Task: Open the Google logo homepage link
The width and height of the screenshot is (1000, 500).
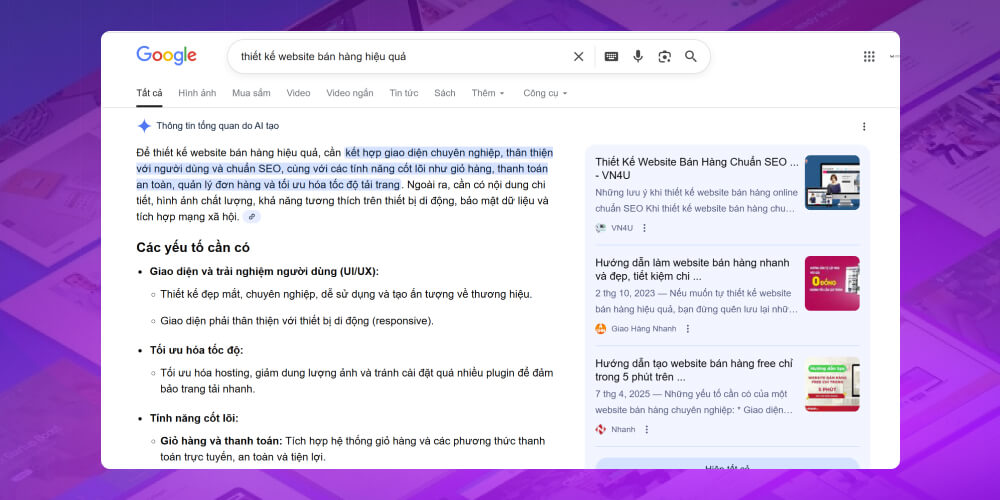Action: click(x=166, y=56)
